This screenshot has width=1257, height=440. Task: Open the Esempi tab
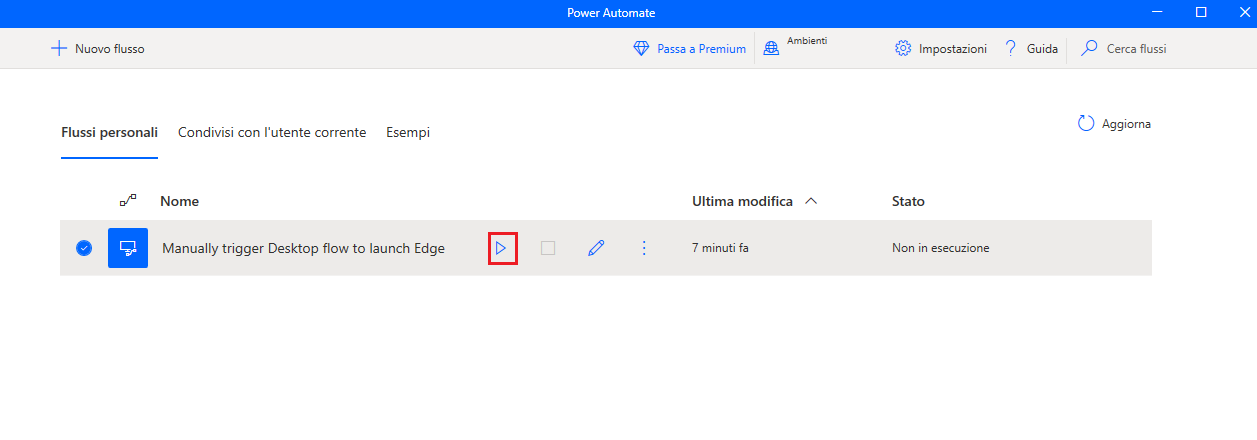[x=408, y=132]
